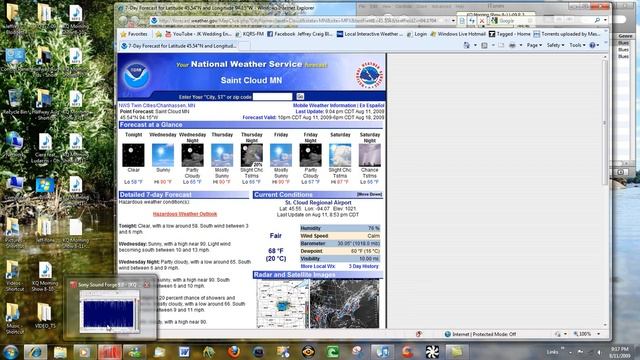Click the Google search box
The height and width of the screenshot is (360, 640).
pyautogui.click(x=541, y=20)
